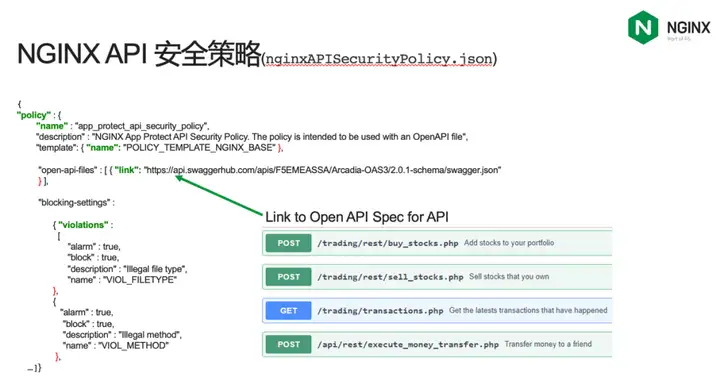
Task: Click the green "violations" key
Action: pos(83,225)
